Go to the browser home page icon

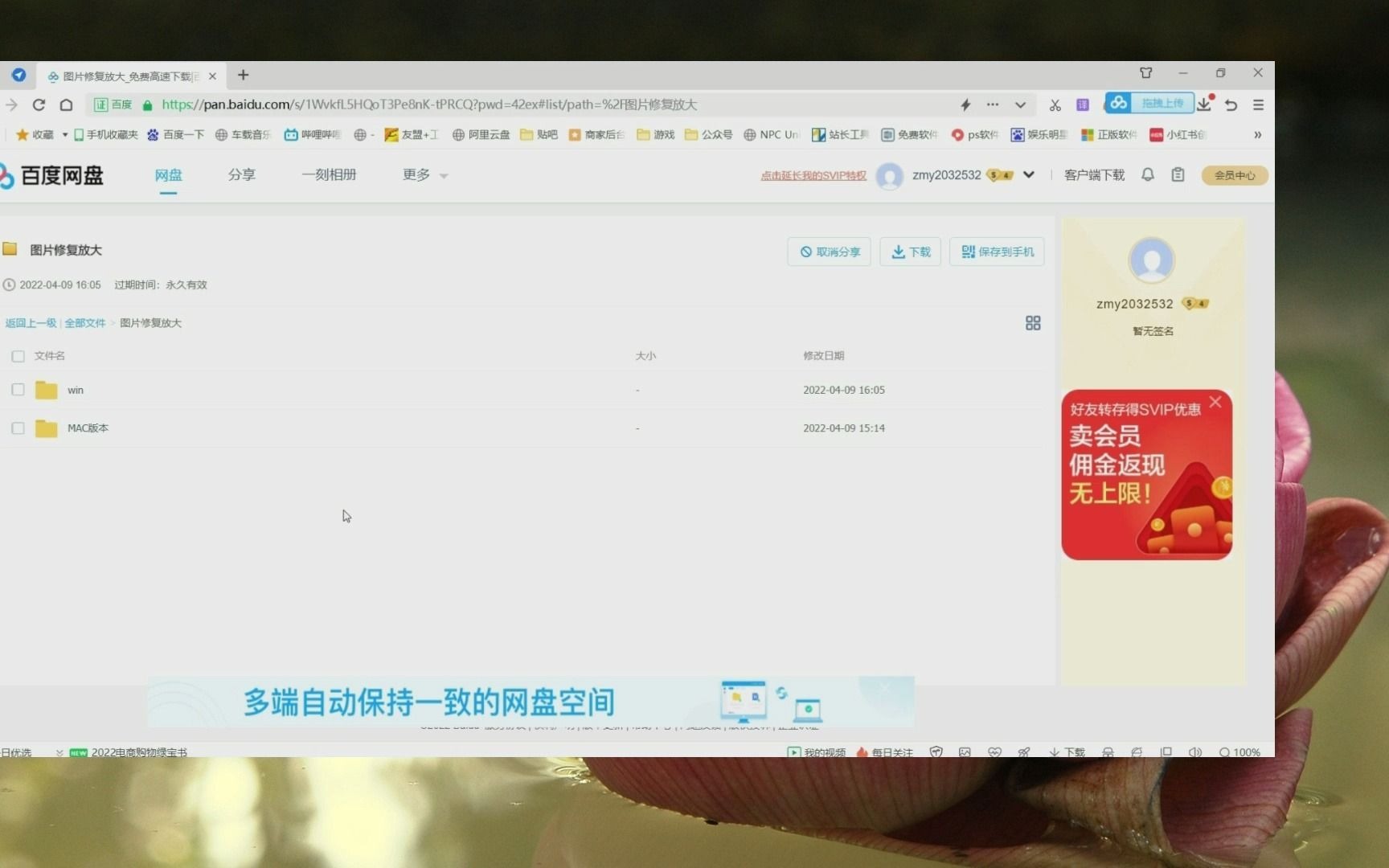(67, 104)
